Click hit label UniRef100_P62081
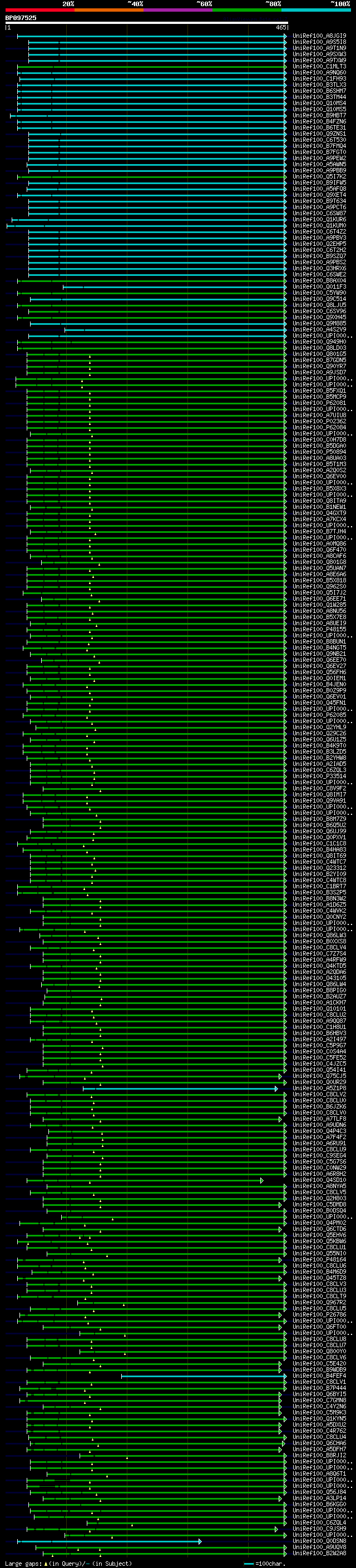 pos(319,403)
